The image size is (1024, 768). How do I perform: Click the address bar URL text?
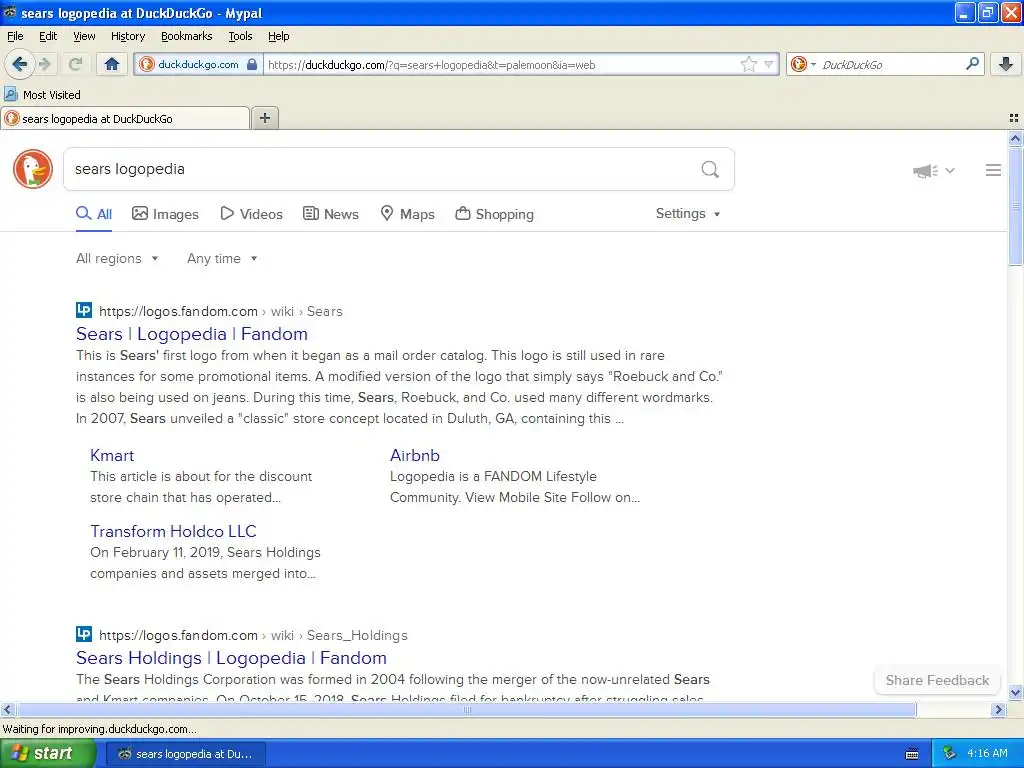[x=431, y=65]
